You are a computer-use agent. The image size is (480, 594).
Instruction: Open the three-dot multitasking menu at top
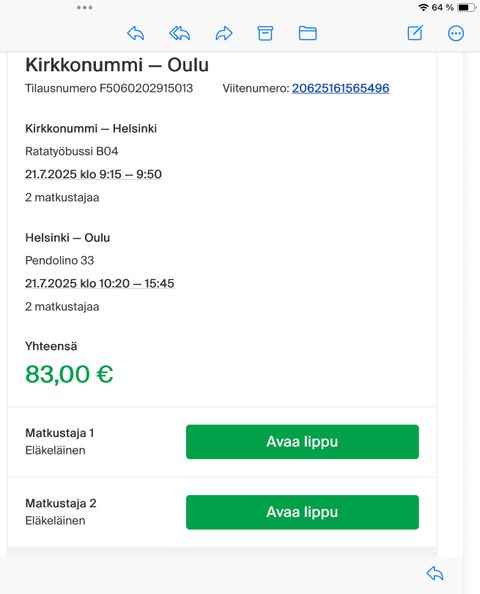84,7
